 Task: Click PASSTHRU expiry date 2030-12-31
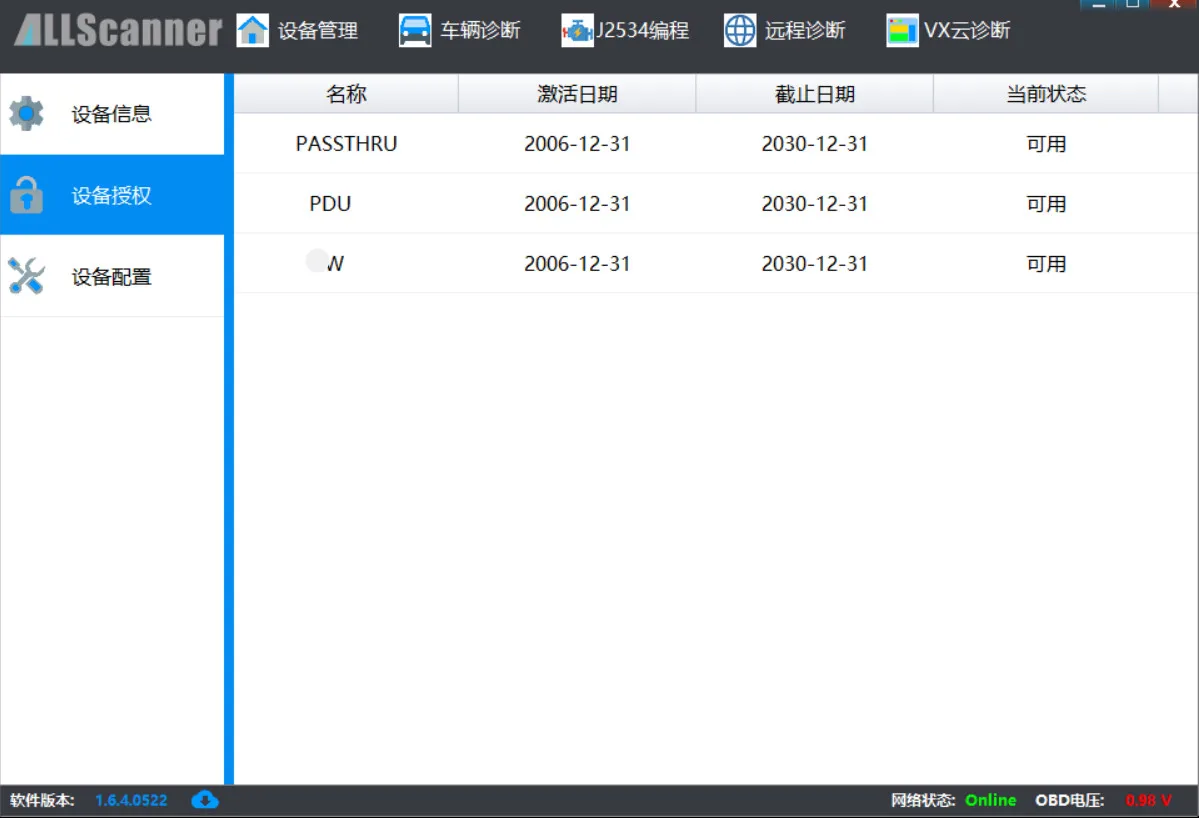[x=815, y=144]
